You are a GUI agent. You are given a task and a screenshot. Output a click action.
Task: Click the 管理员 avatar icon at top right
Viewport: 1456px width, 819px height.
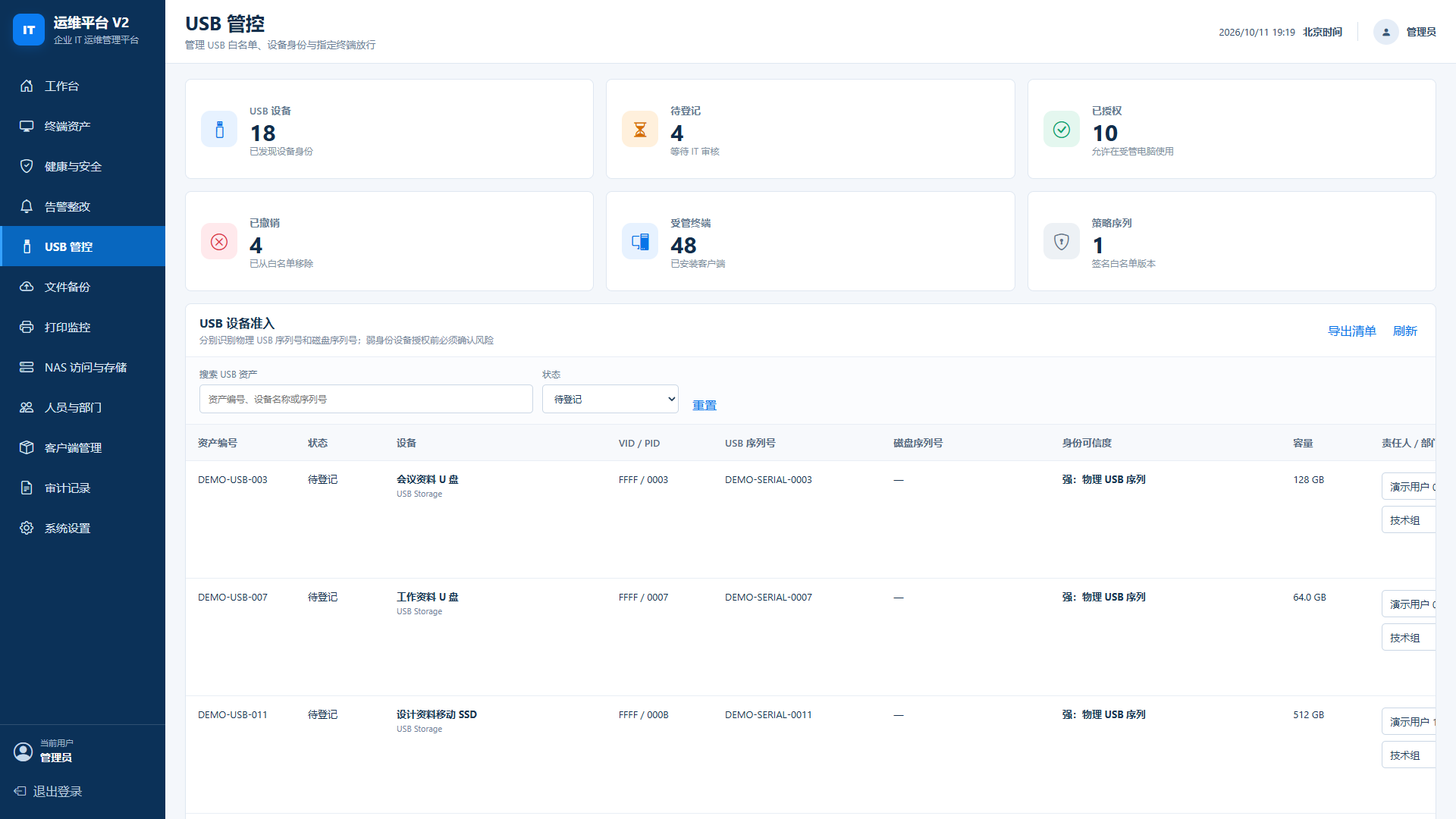(x=1385, y=32)
